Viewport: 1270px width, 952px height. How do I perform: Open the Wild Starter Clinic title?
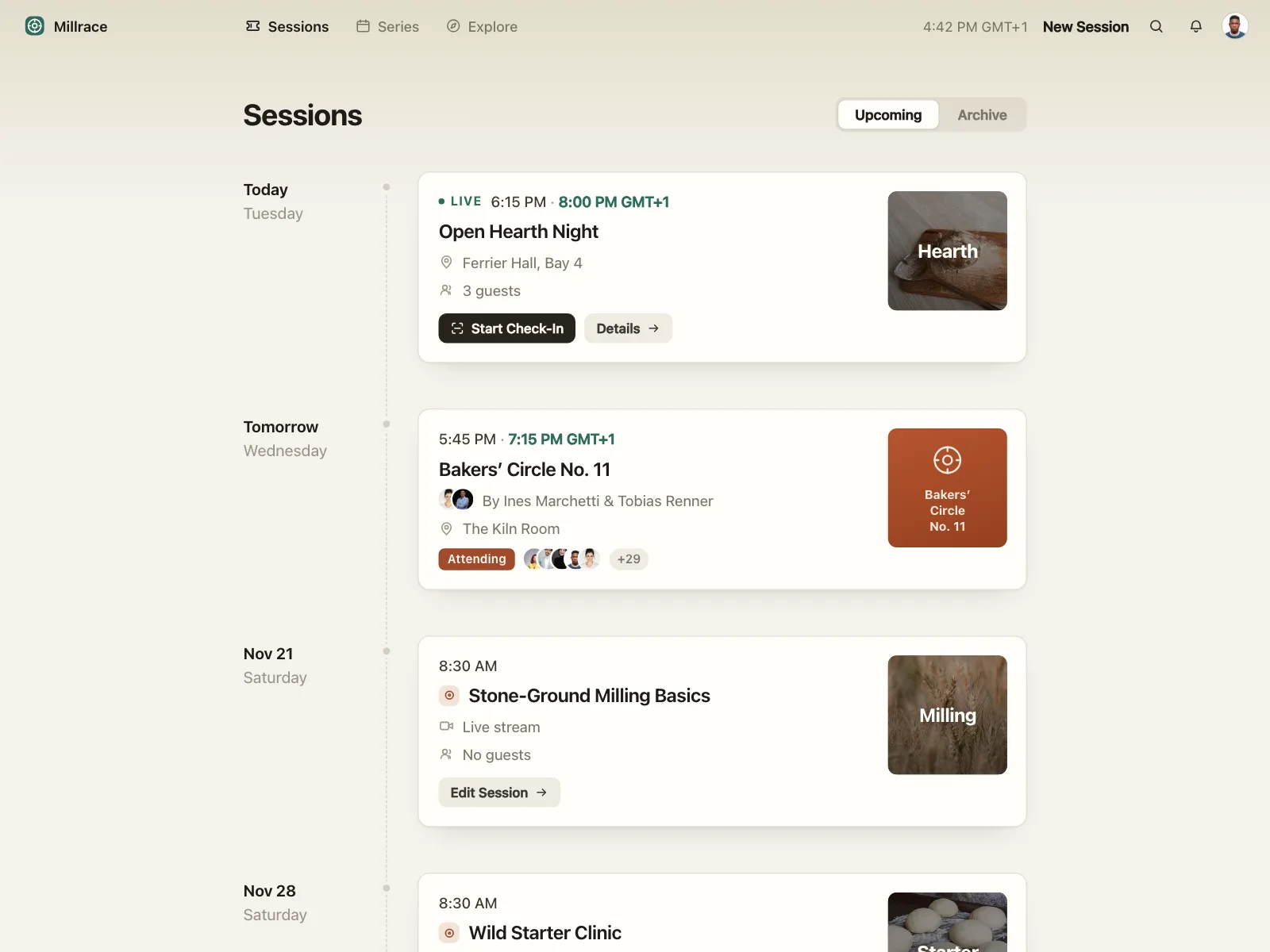(x=545, y=933)
